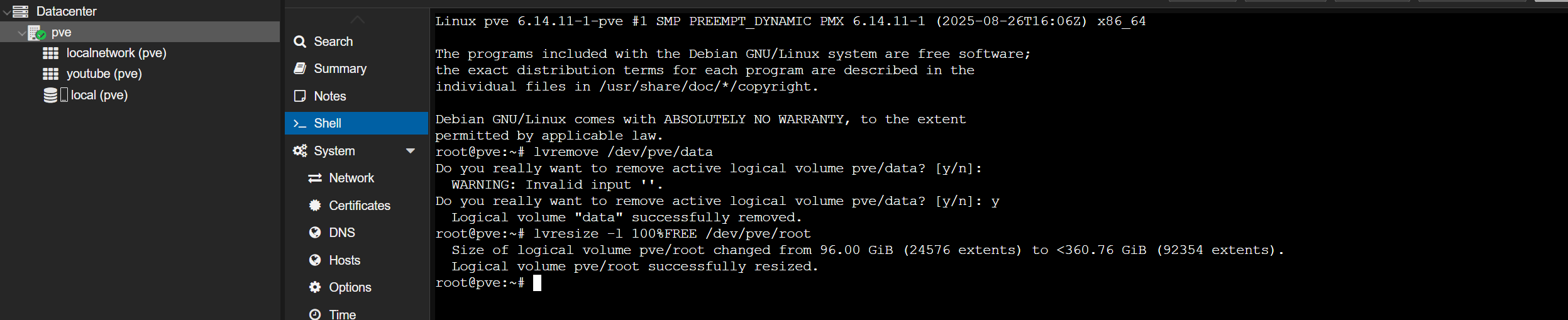Click the Summary book icon
1568x320 pixels.
point(300,69)
